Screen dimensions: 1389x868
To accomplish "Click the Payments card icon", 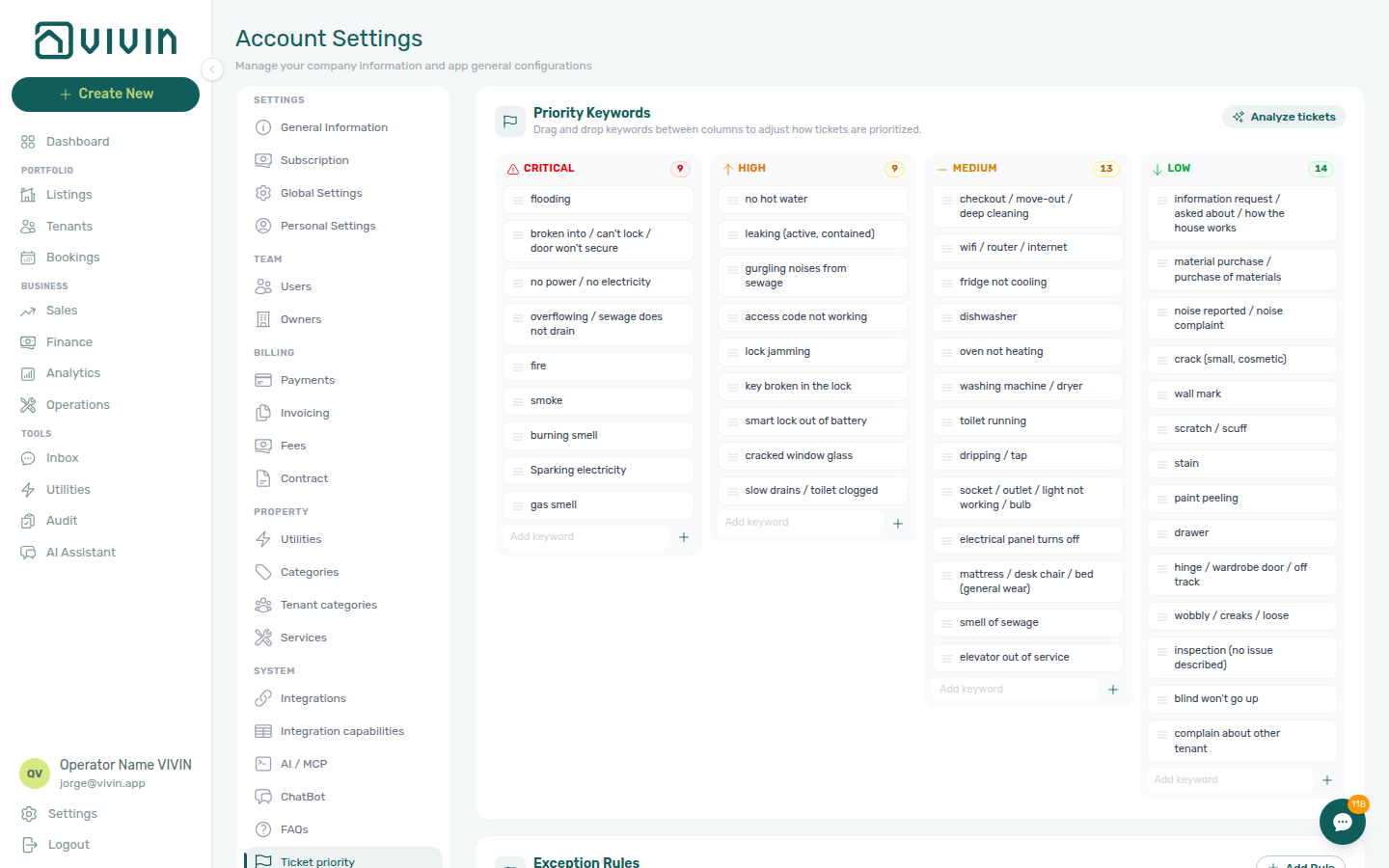I will click(263, 380).
